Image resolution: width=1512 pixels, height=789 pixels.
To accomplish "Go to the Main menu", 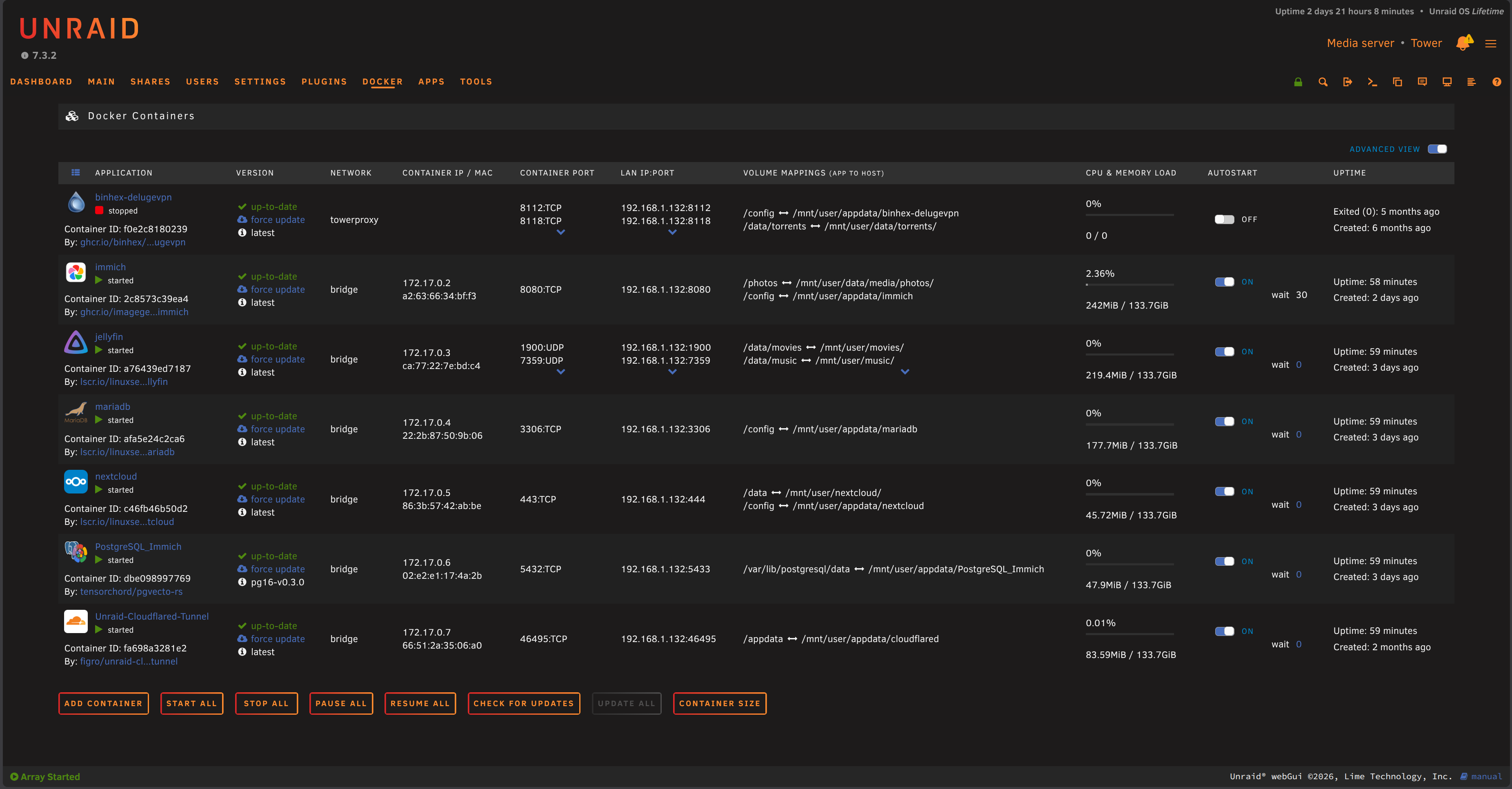I will click(102, 82).
